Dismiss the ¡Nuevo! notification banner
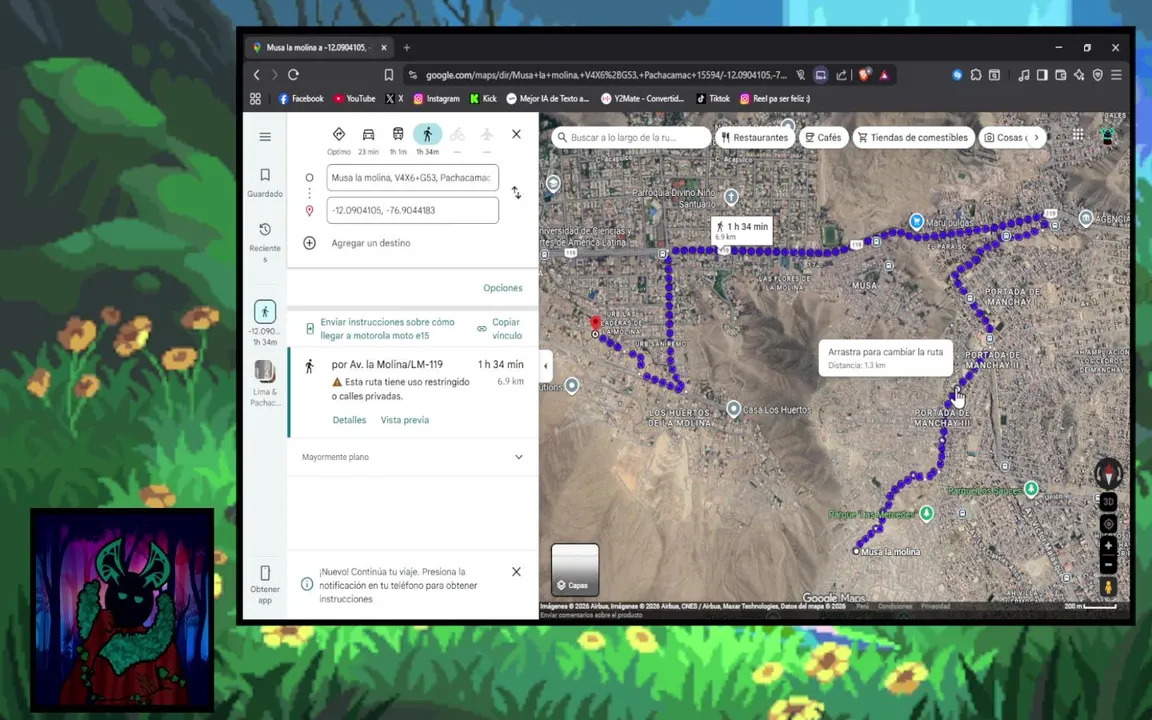The height and width of the screenshot is (720, 1152). point(516,572)
